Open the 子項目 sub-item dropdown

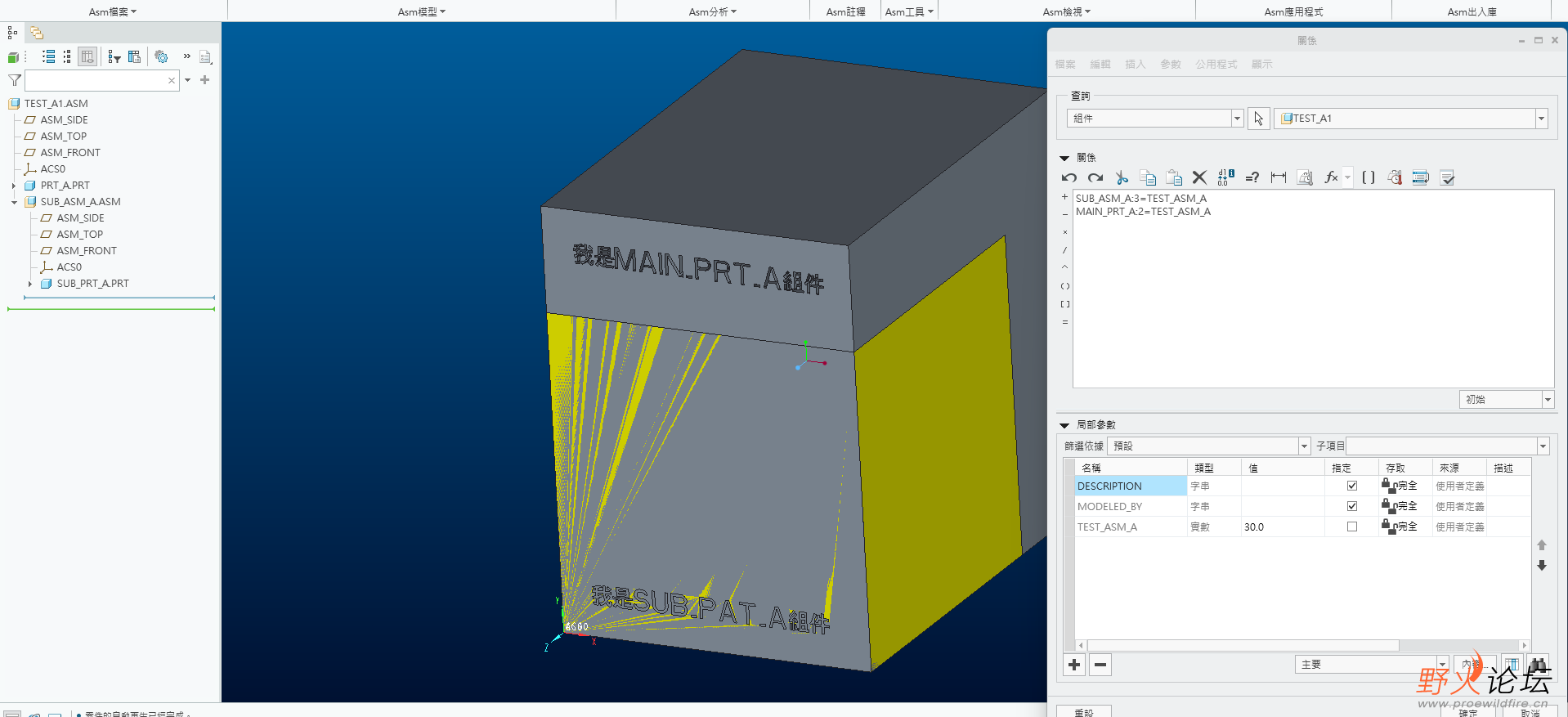click(1543, 446)
